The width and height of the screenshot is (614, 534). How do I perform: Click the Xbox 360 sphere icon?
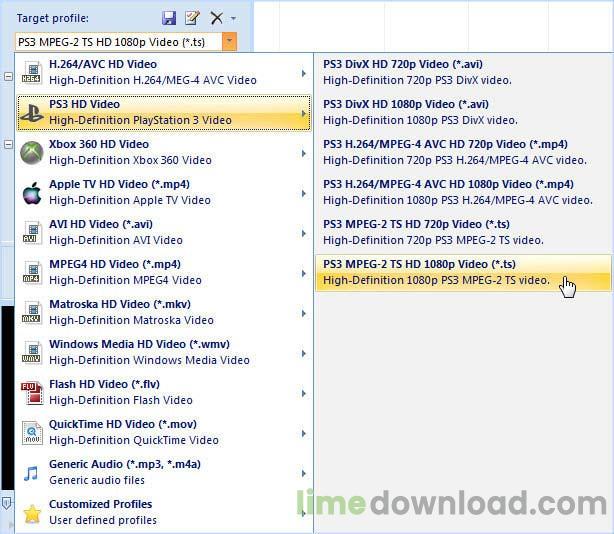point(31,153)
